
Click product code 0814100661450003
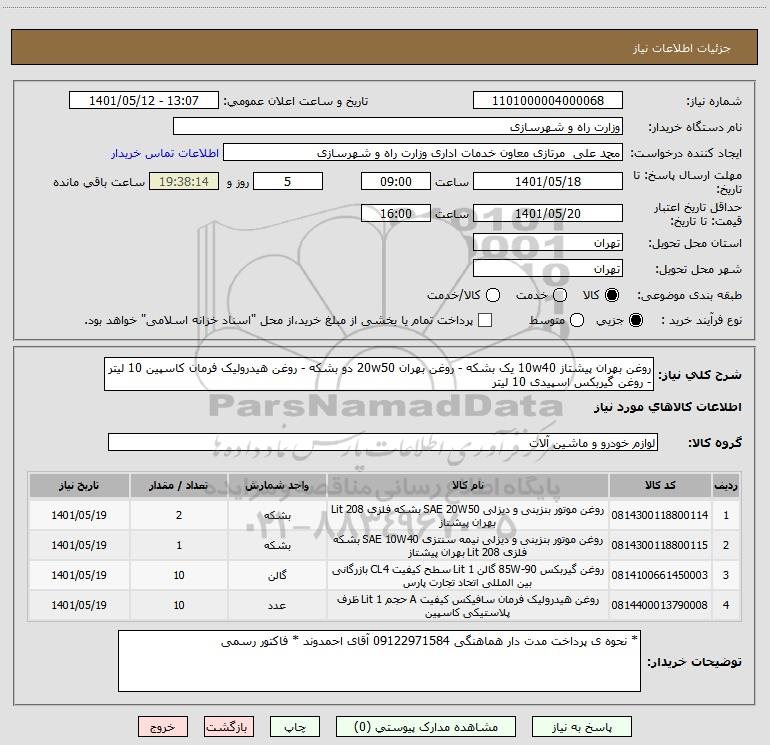(x=660, y=575)
